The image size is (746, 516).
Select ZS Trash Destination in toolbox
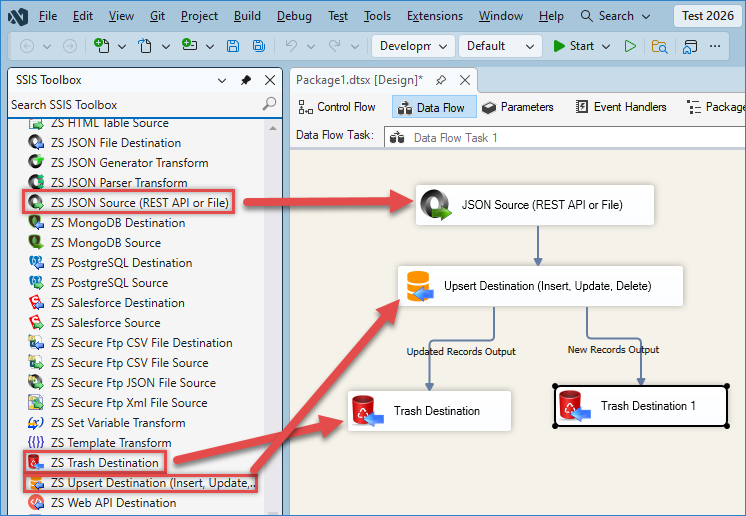(104, 463)
